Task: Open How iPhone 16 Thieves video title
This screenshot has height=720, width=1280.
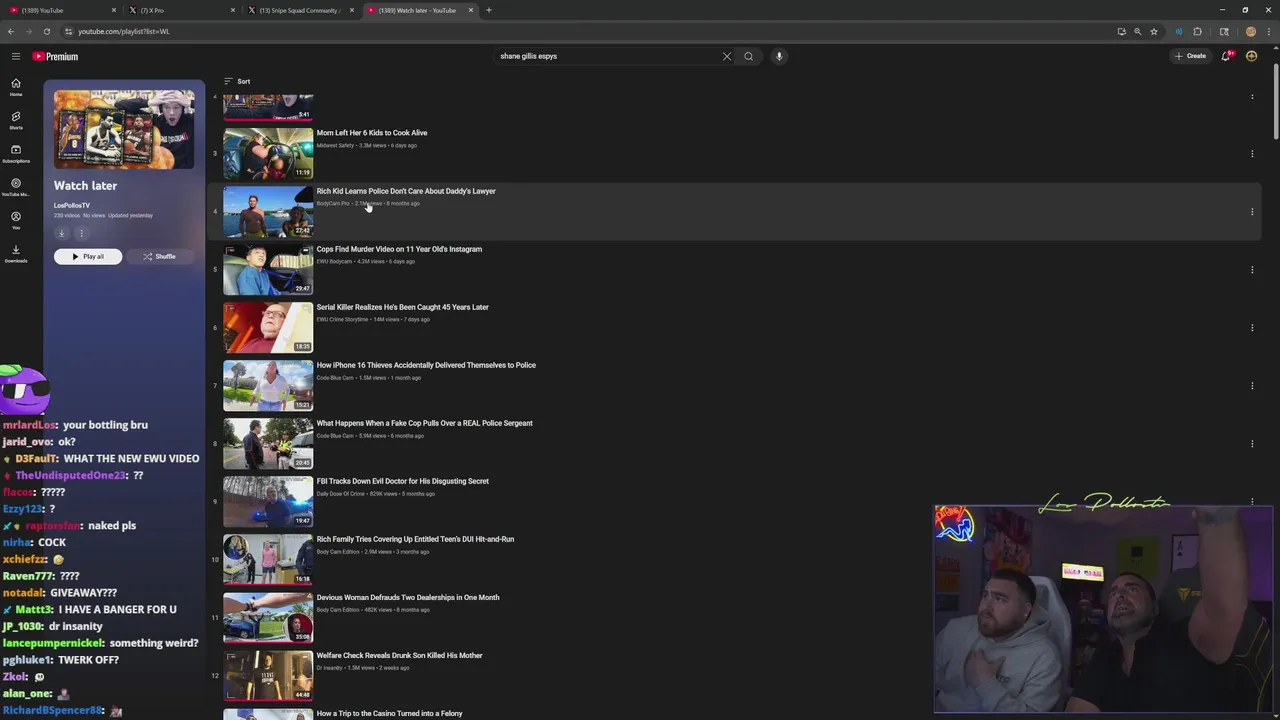Action: point(426,365)
